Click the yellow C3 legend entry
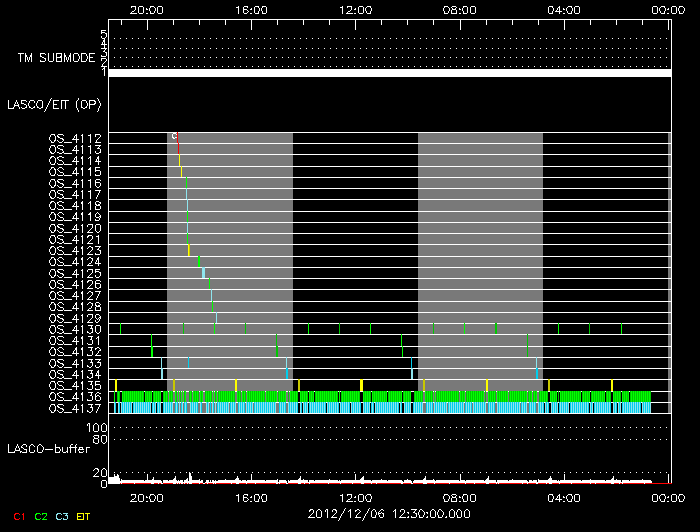 pyautogui.click(x=62, y=516)
